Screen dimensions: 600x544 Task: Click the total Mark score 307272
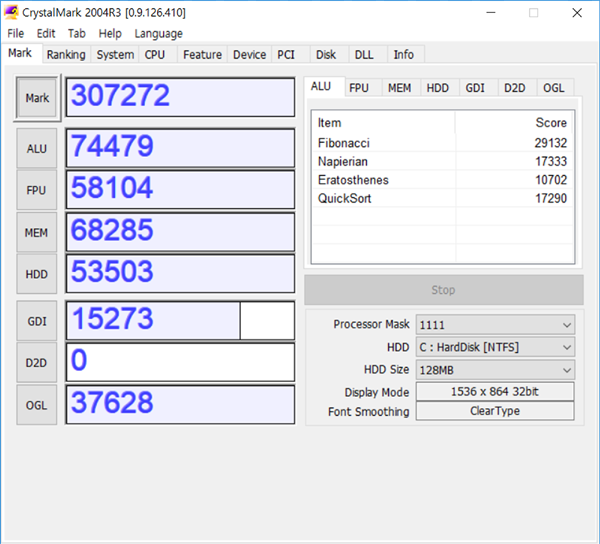click(x=180, y=97)
